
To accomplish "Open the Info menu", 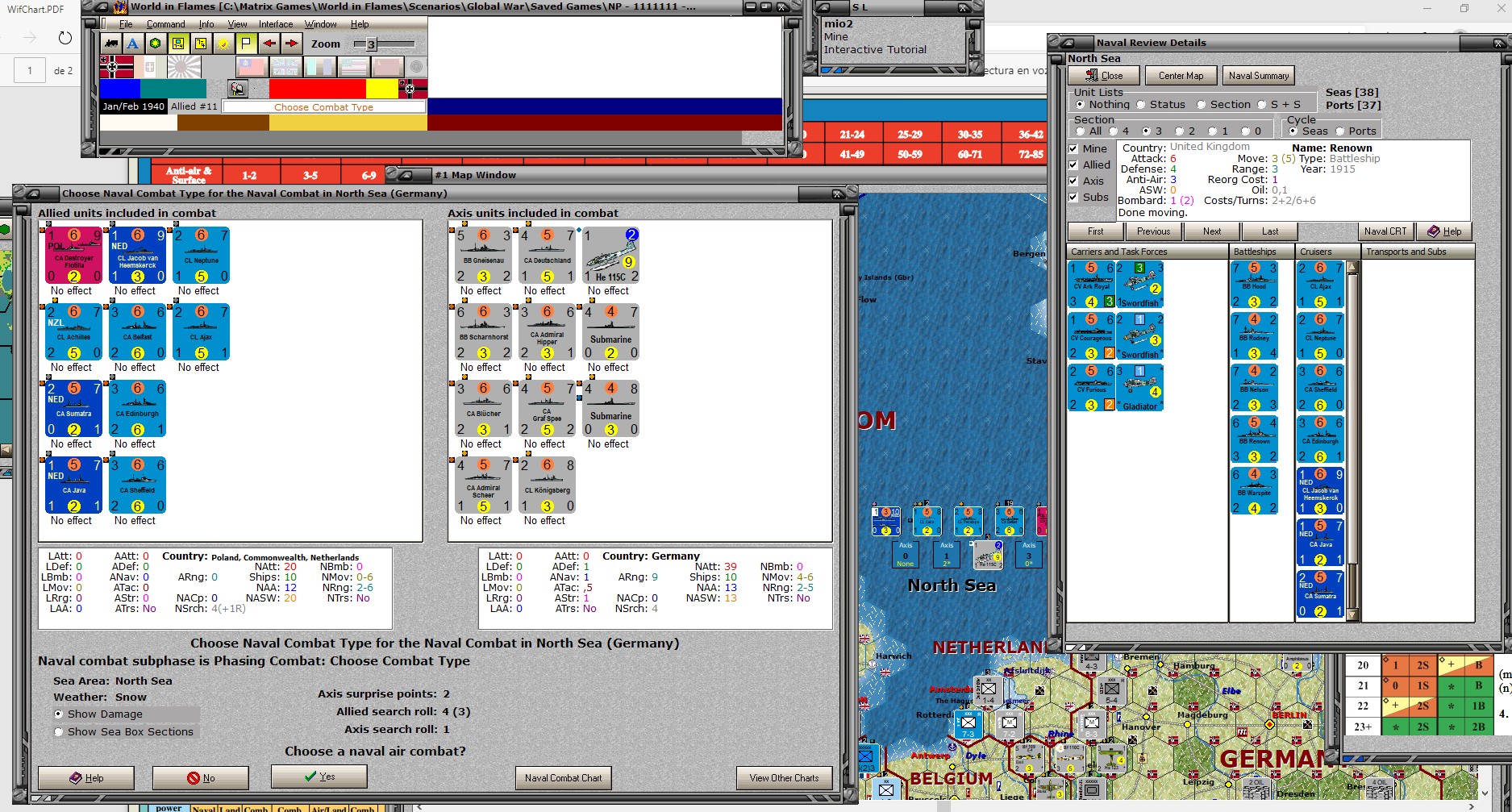I will pyautogui.click(x=206, y=24).
